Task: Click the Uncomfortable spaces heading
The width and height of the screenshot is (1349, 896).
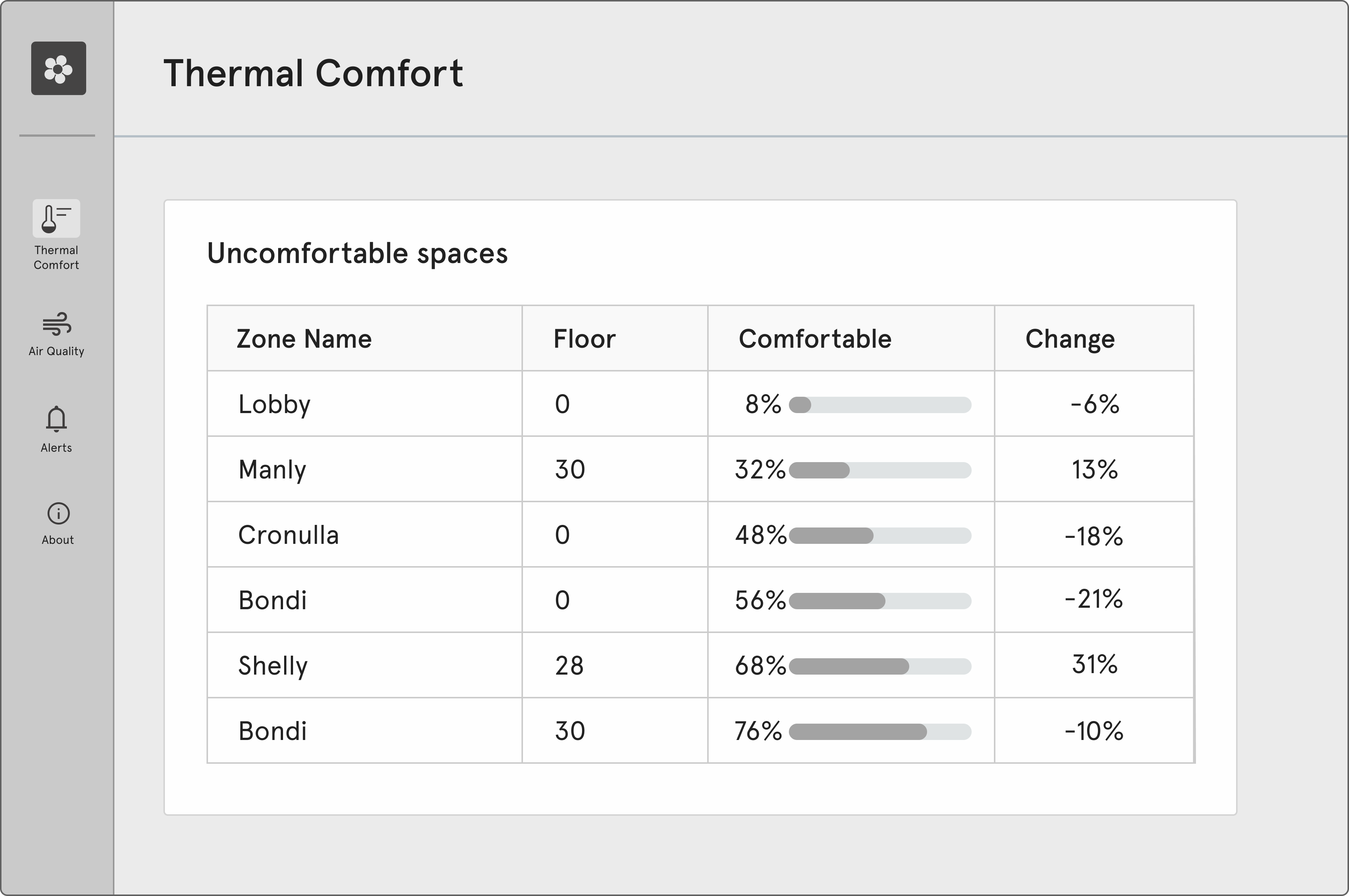Action: click(x=357, y=253)
